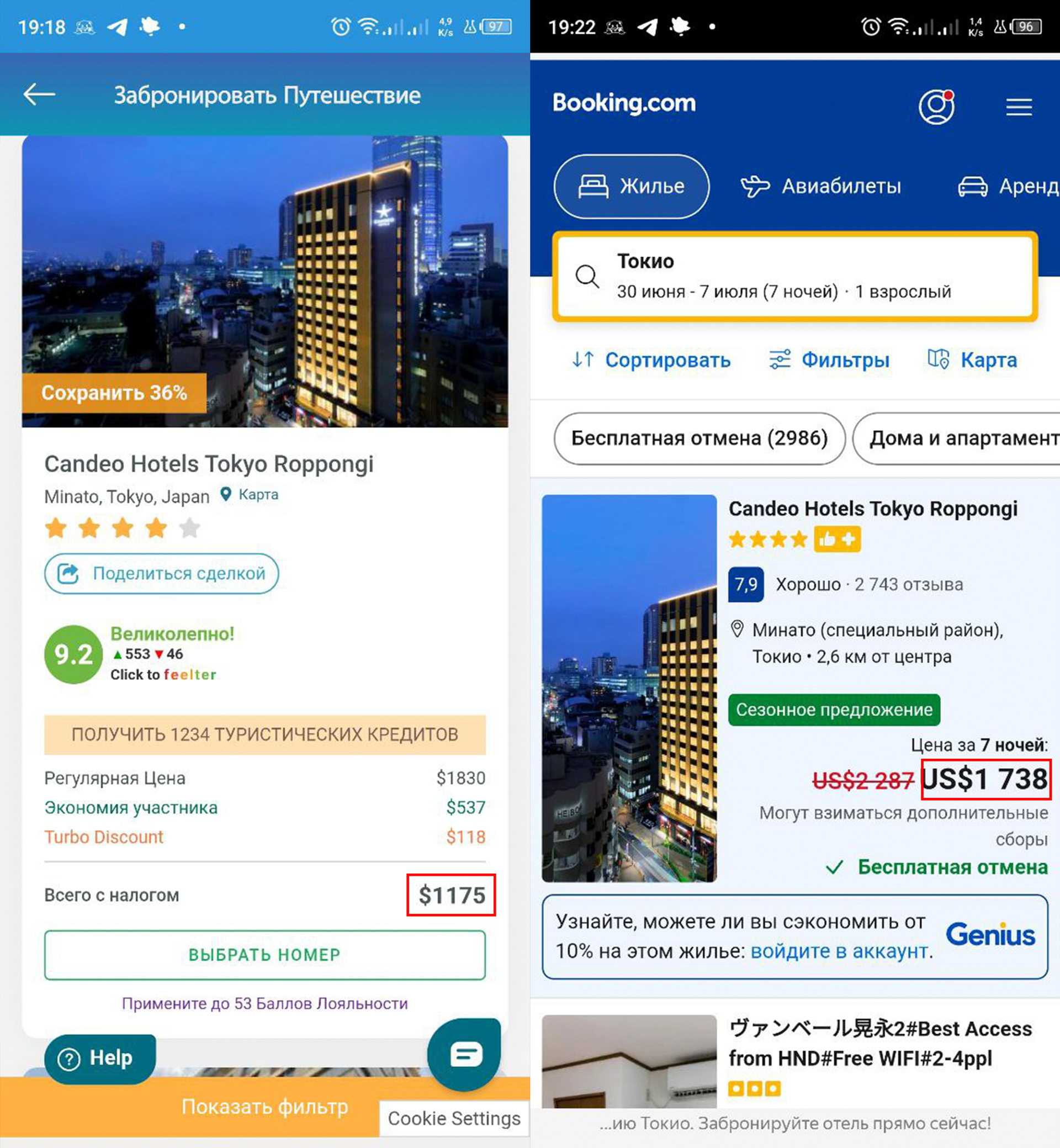Toggle Бесплатная отмена (2986) filter chip
This screenshot has width=1060, height=1148.
pyautogui.click(x=699, y=438)
